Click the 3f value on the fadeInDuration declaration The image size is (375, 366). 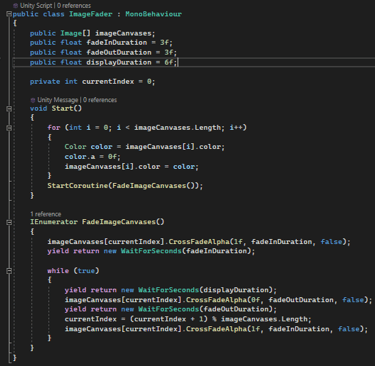(x=164, y=43)
